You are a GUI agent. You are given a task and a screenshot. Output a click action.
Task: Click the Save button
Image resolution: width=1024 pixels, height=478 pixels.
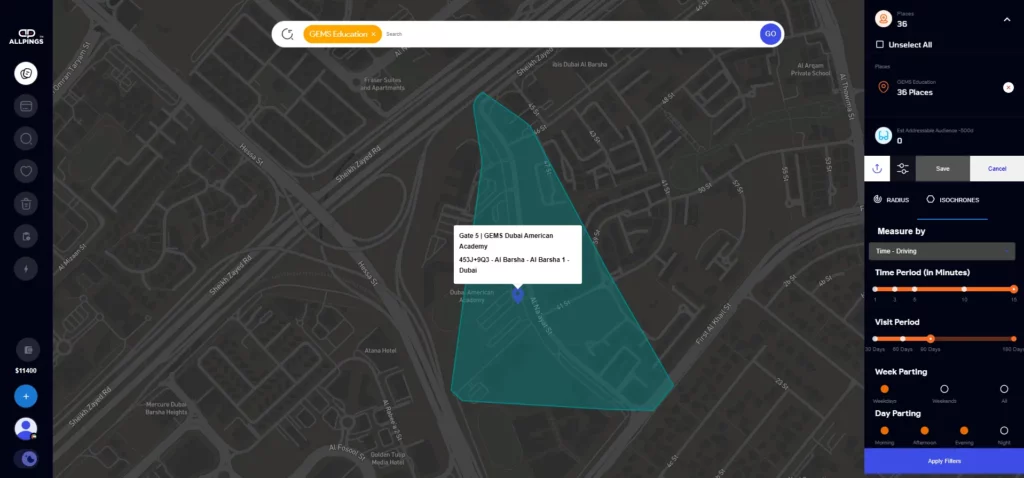tap(942, 168)
